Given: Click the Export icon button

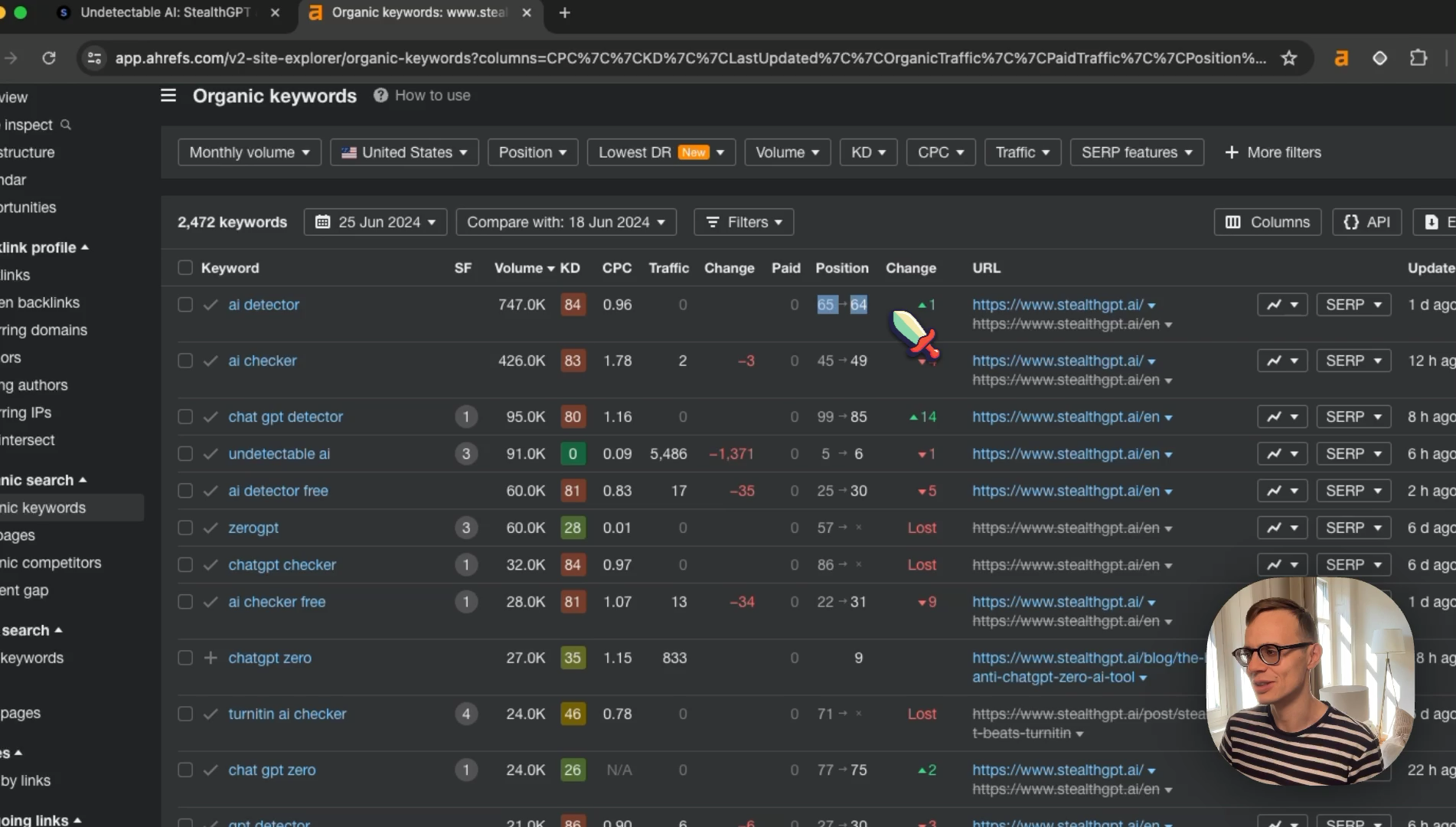Looking at the screenshot, I should 1435,222.
